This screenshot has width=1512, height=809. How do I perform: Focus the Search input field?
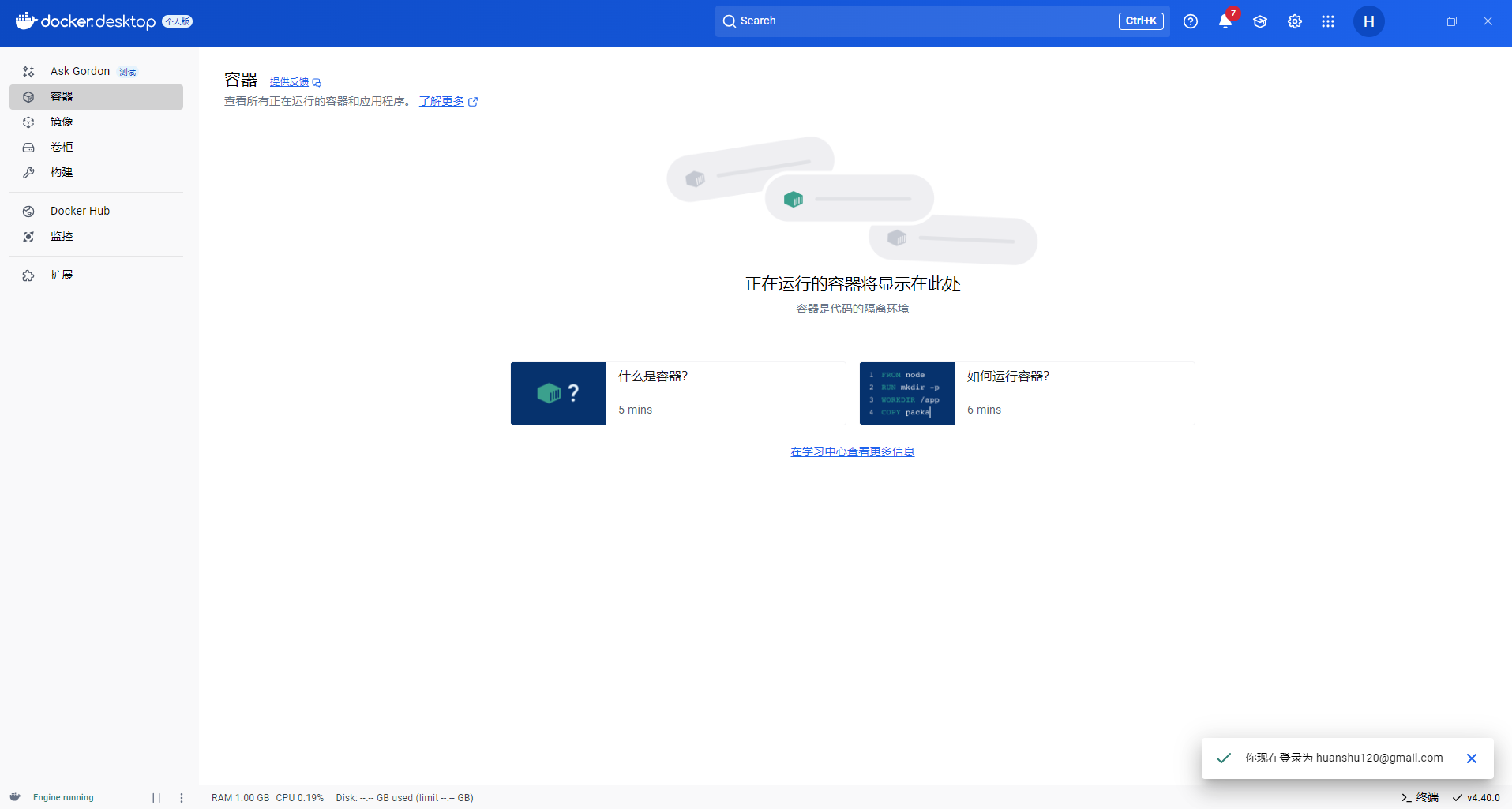pos(943,21)
